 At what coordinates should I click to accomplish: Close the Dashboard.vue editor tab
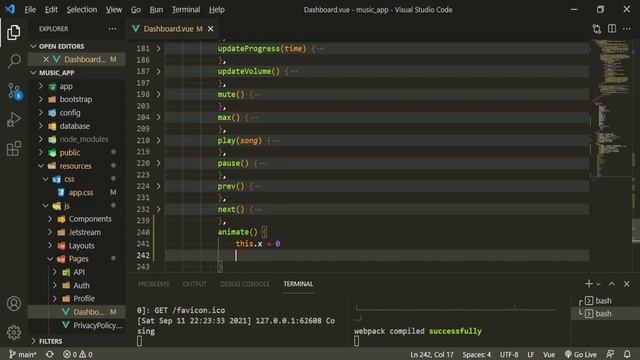[x=211, y=29]
